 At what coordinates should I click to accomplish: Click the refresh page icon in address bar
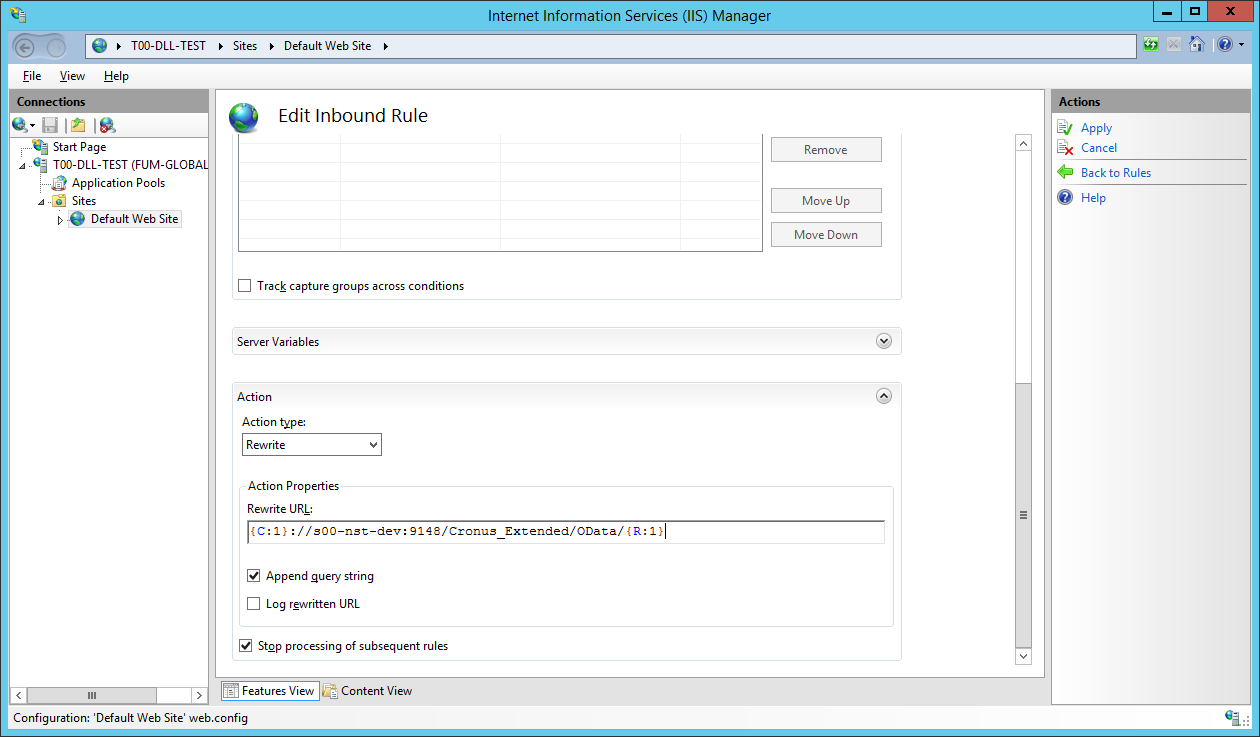(x=1151, y=45)
